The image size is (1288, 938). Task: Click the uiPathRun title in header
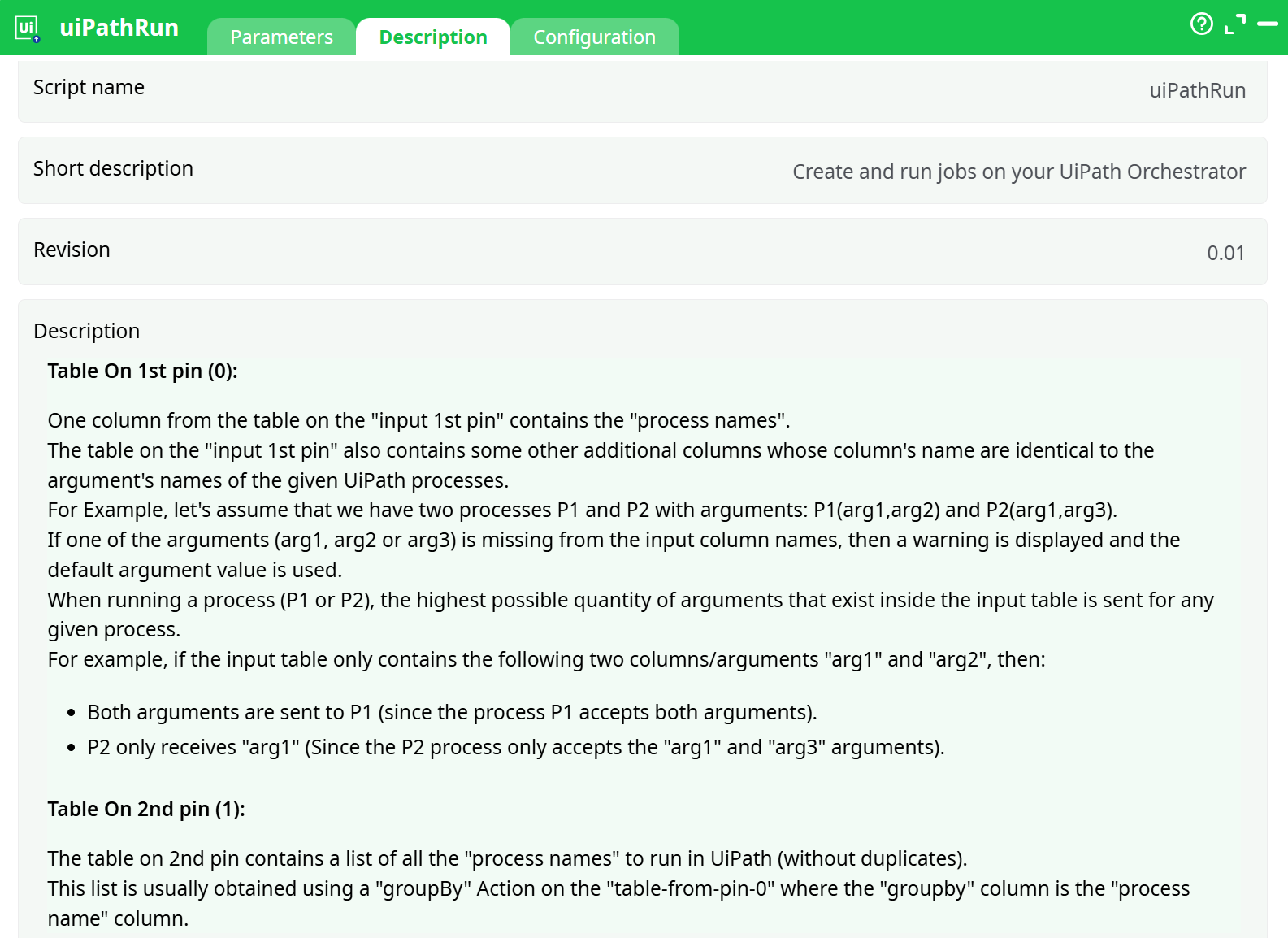tap(119, 28)
